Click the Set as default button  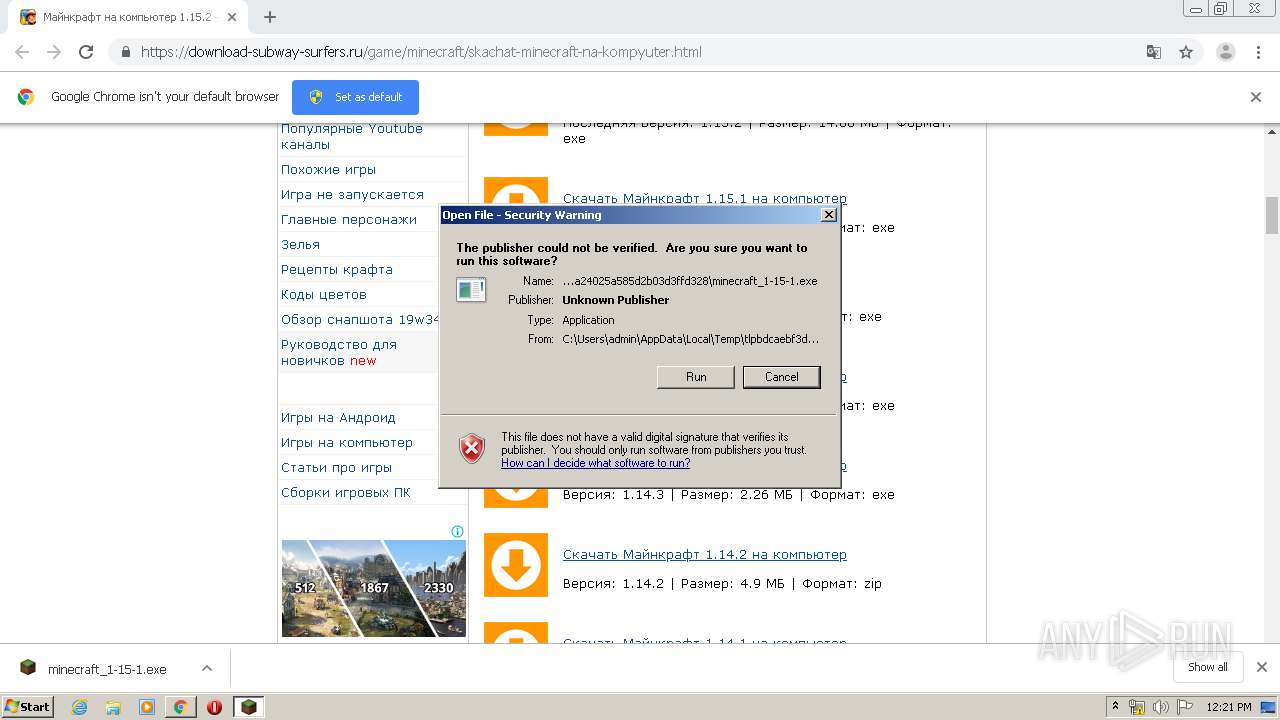click(355, 97)
